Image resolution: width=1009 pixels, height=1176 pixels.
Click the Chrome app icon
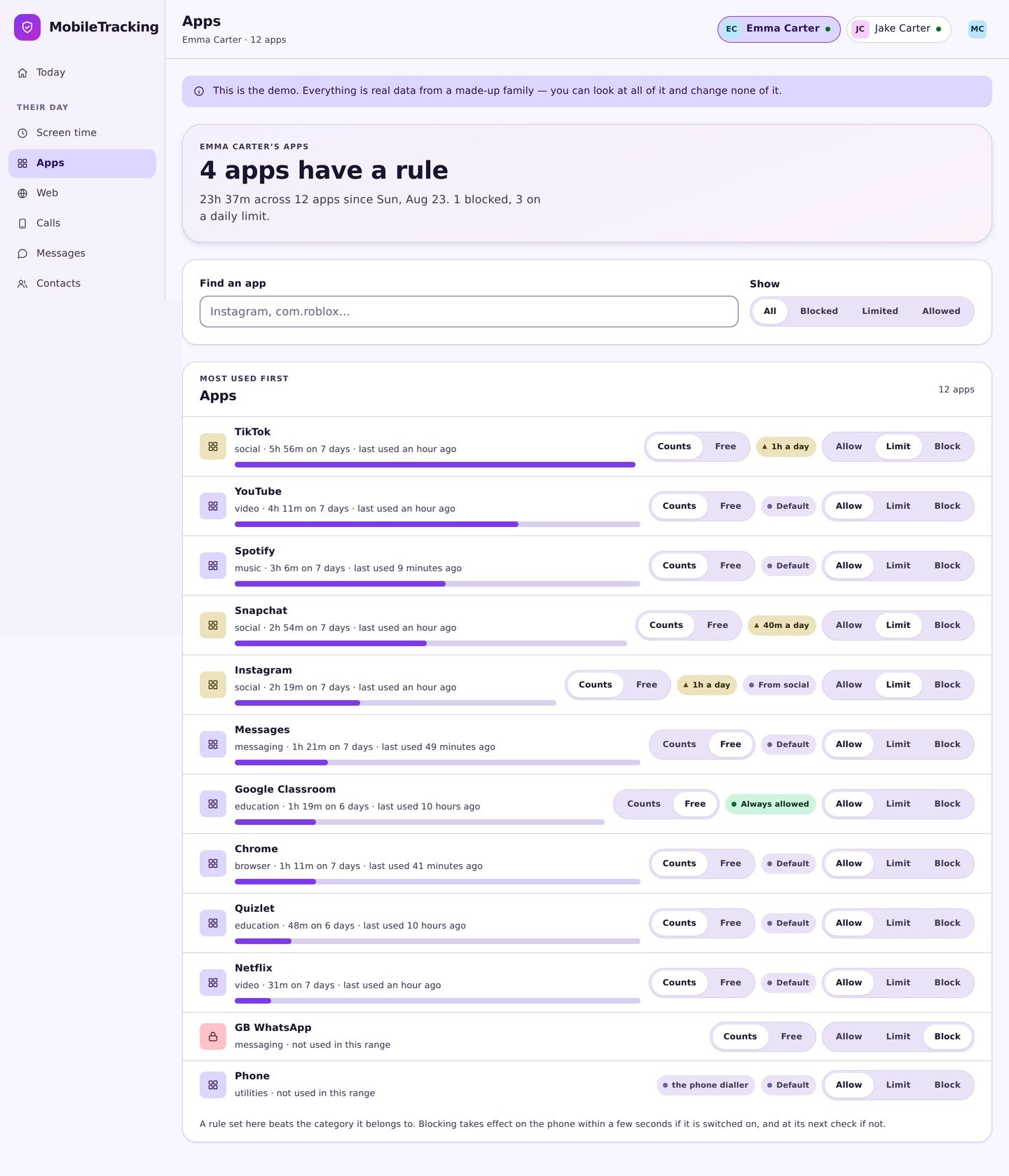213,863
